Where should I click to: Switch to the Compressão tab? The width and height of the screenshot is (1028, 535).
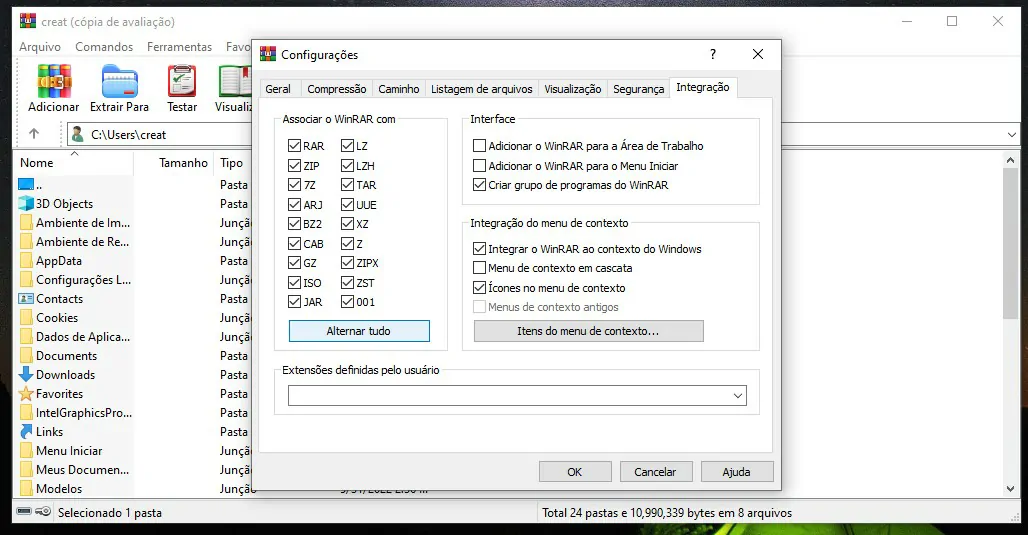336,89
